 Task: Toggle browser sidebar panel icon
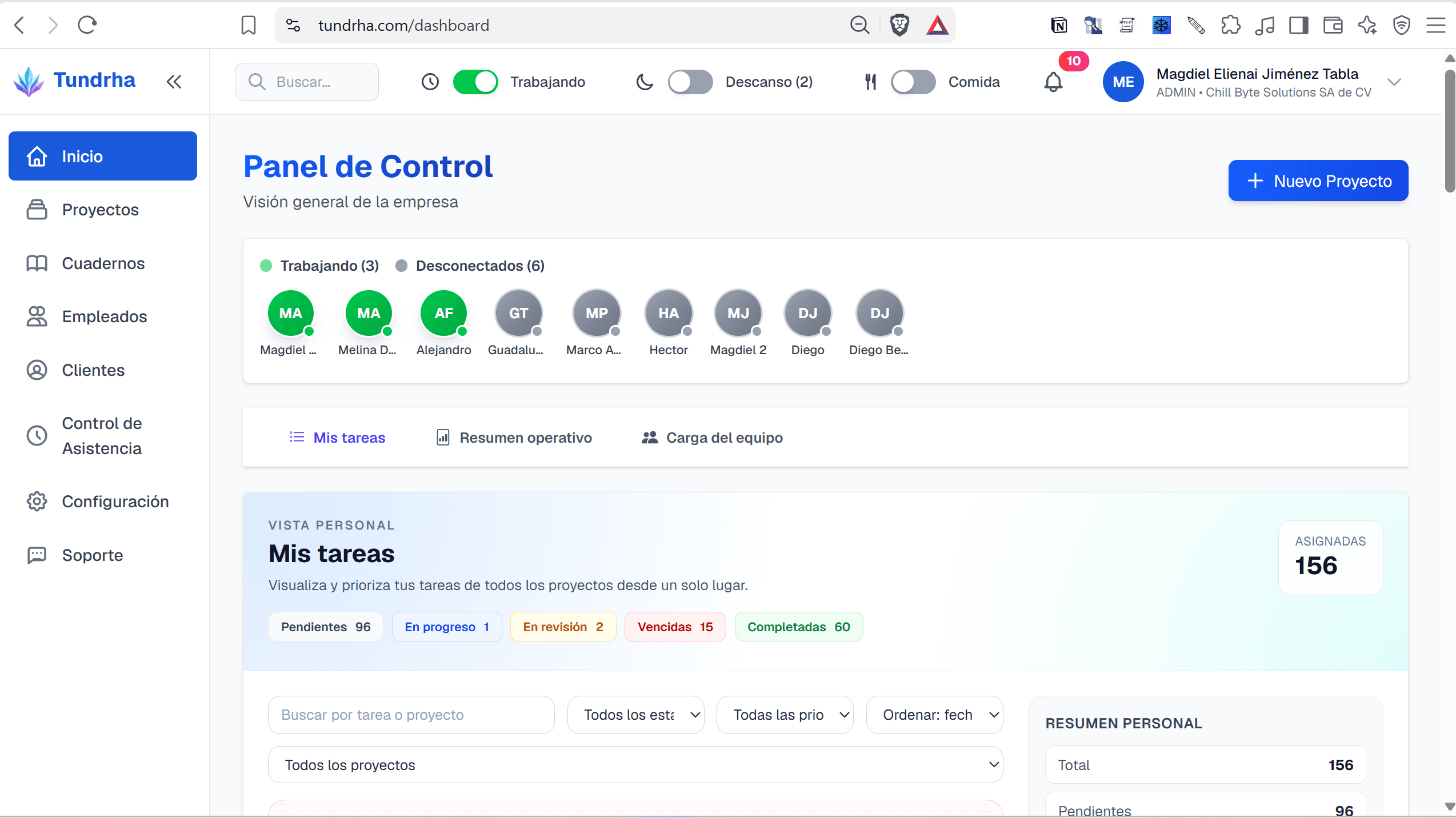[x=1298, y=25]
